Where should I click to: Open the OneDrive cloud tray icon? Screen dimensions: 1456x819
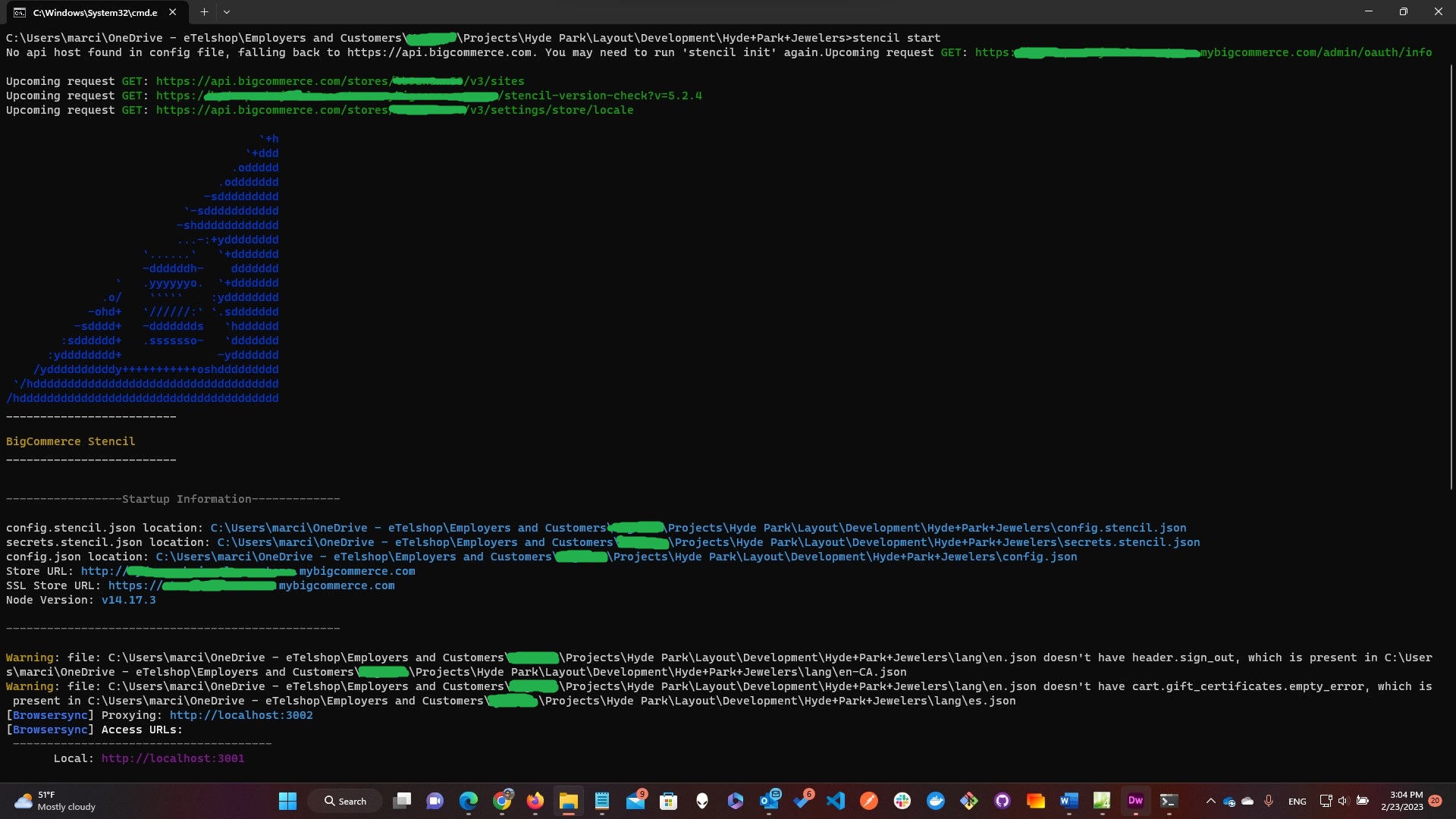1247,801
